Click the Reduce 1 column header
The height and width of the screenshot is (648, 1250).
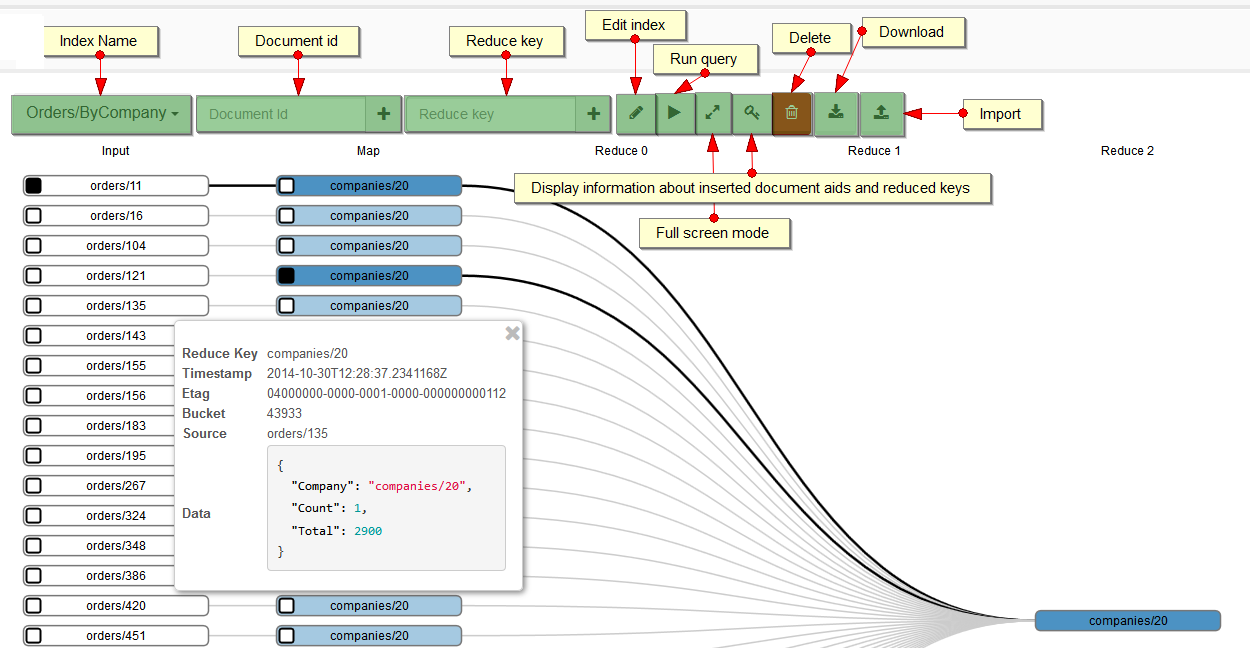pyautogui.click(x=874, y=151)
